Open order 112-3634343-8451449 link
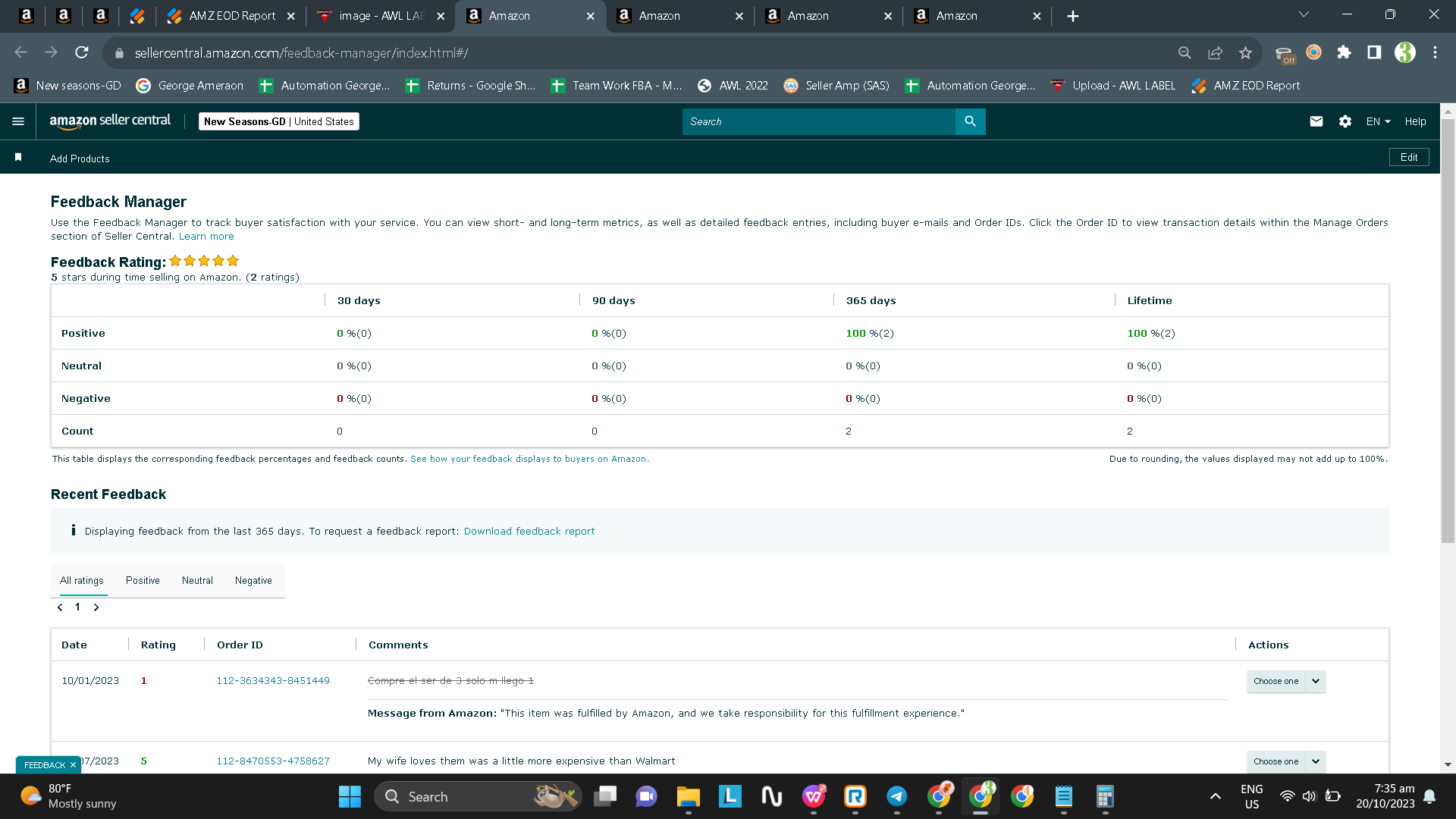 point(273,681)
